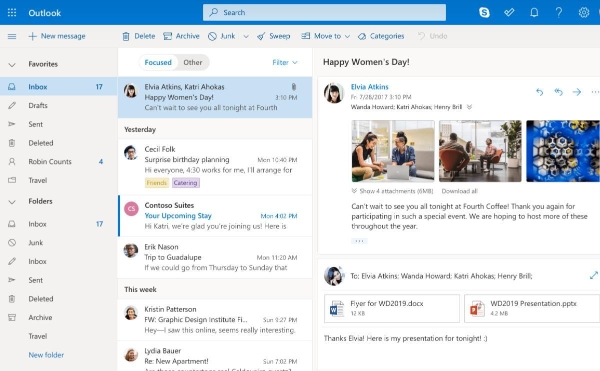Toggle the hamburger navigation pane button
Screen dimensions: 600x371
(x=12, y=36)
